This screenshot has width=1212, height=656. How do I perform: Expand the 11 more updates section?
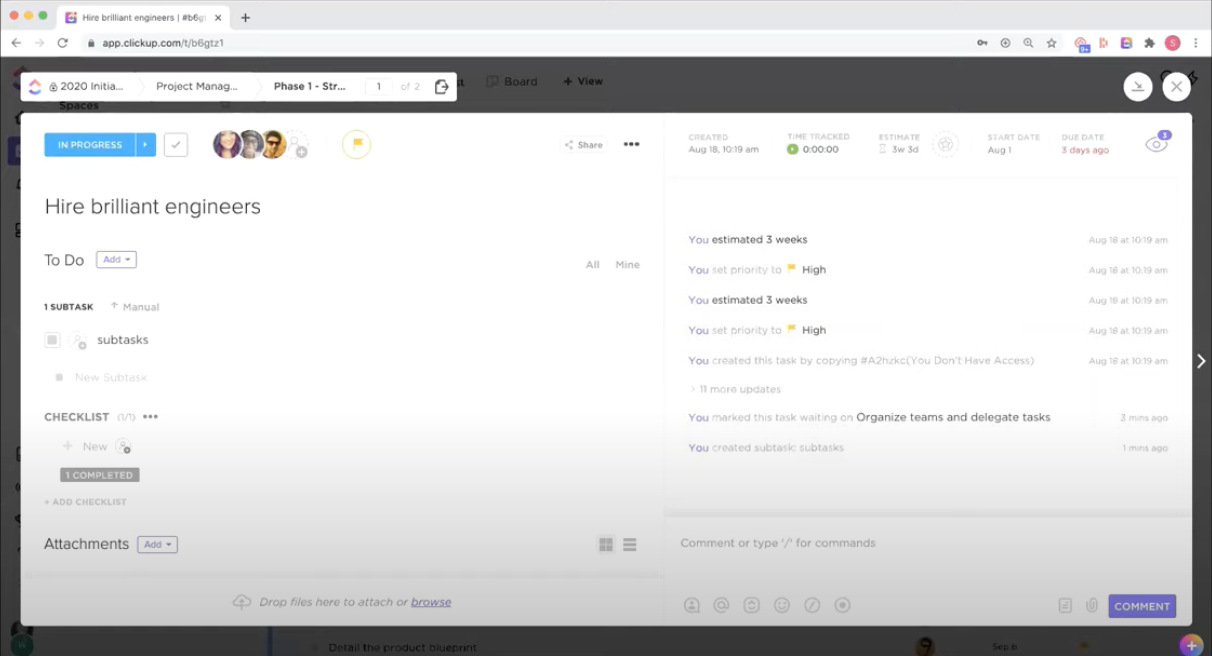pos(740,389)
